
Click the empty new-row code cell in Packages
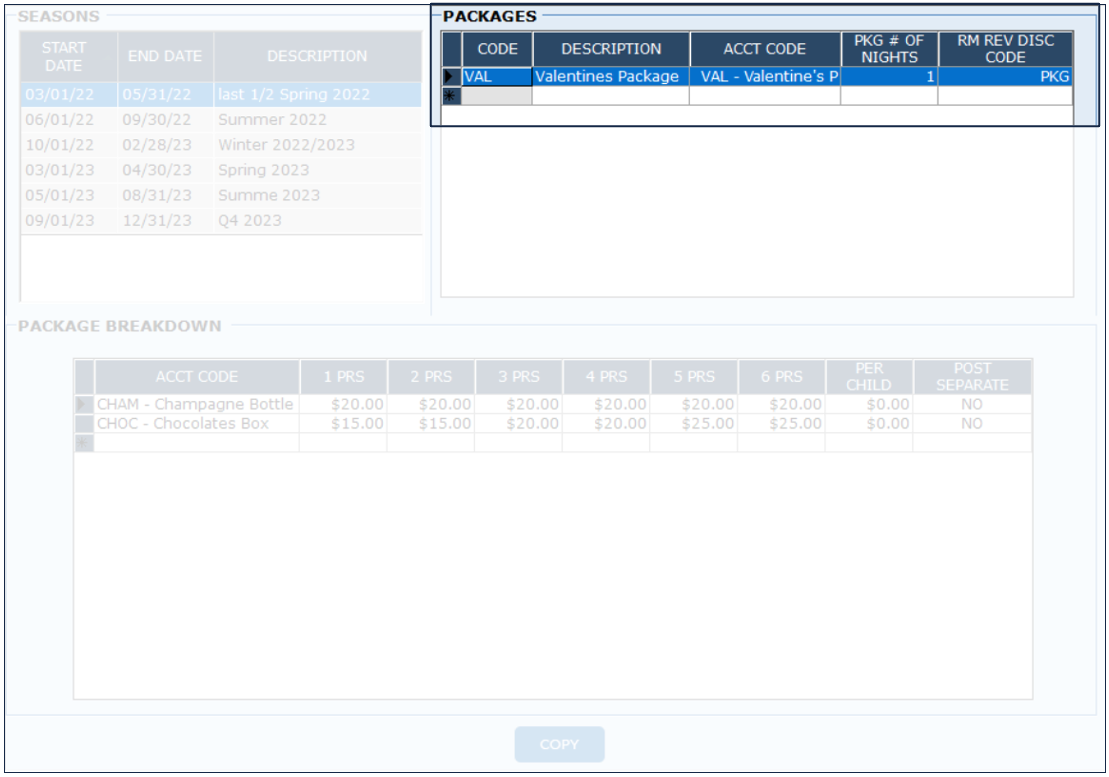497,96
